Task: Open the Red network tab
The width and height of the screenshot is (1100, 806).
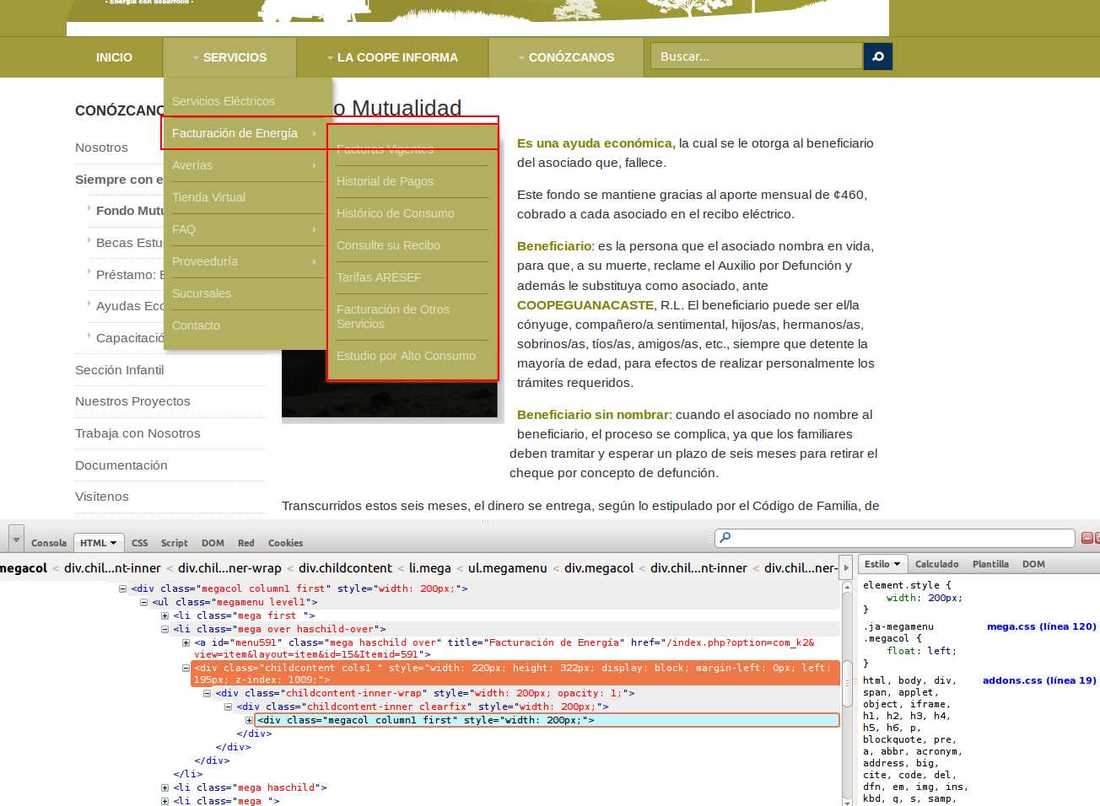Action: pos(246,543)
